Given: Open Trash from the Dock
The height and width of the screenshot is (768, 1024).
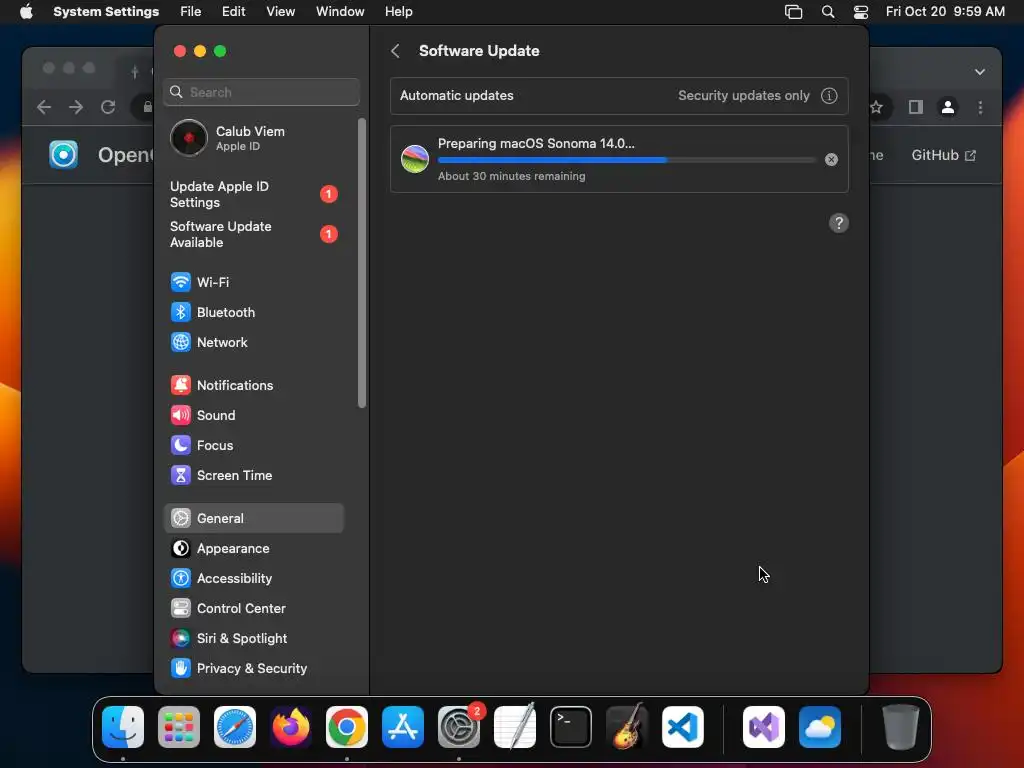Looking at the screenshot, I should (901, 727).
